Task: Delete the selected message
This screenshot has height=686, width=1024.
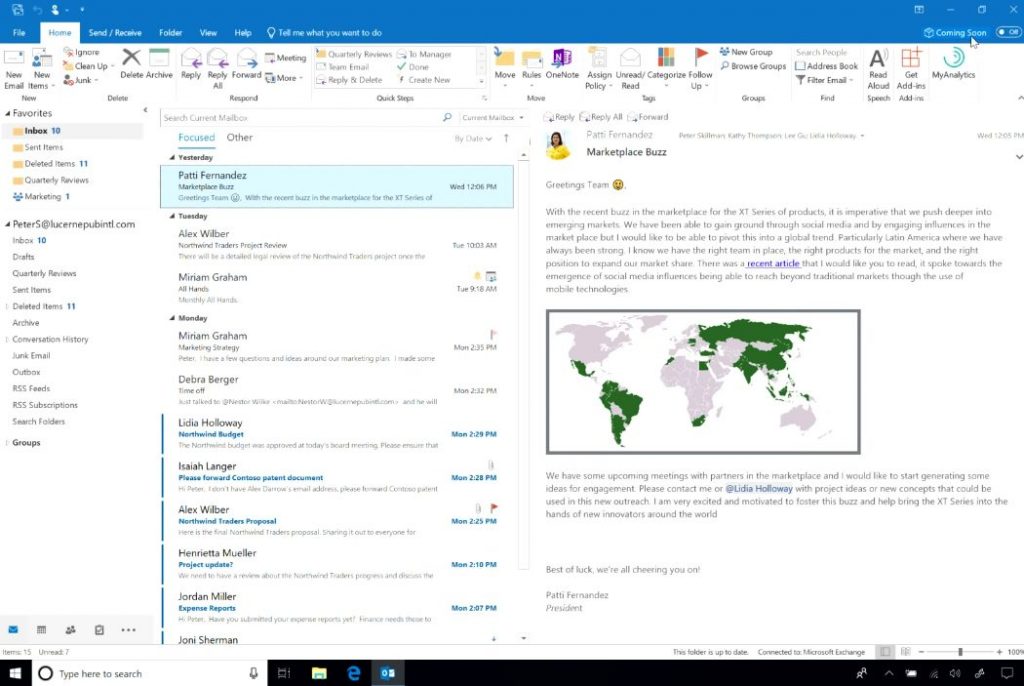Action: click(x=131, y=64)
